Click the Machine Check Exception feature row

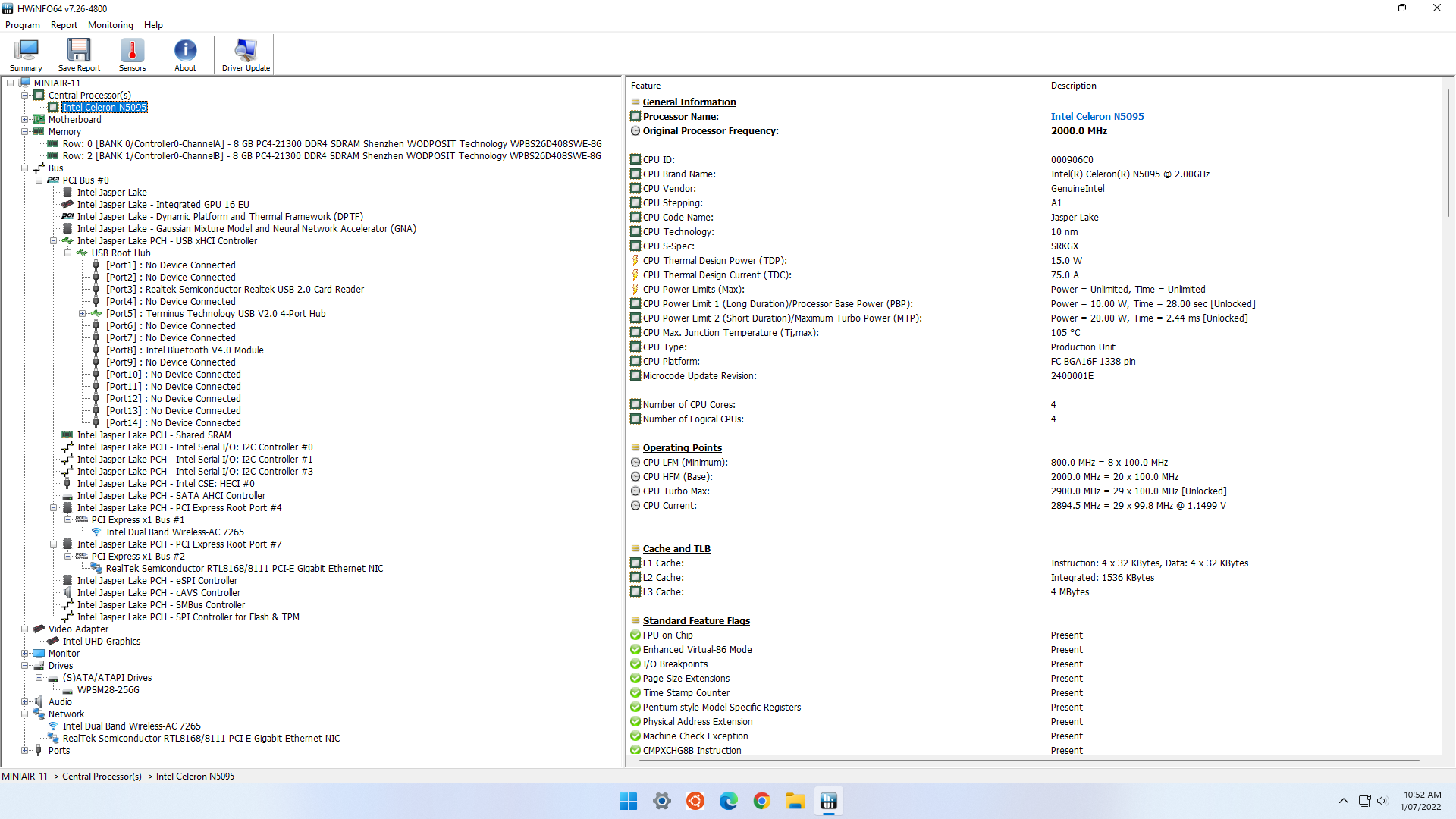(x=1034, y=736)
